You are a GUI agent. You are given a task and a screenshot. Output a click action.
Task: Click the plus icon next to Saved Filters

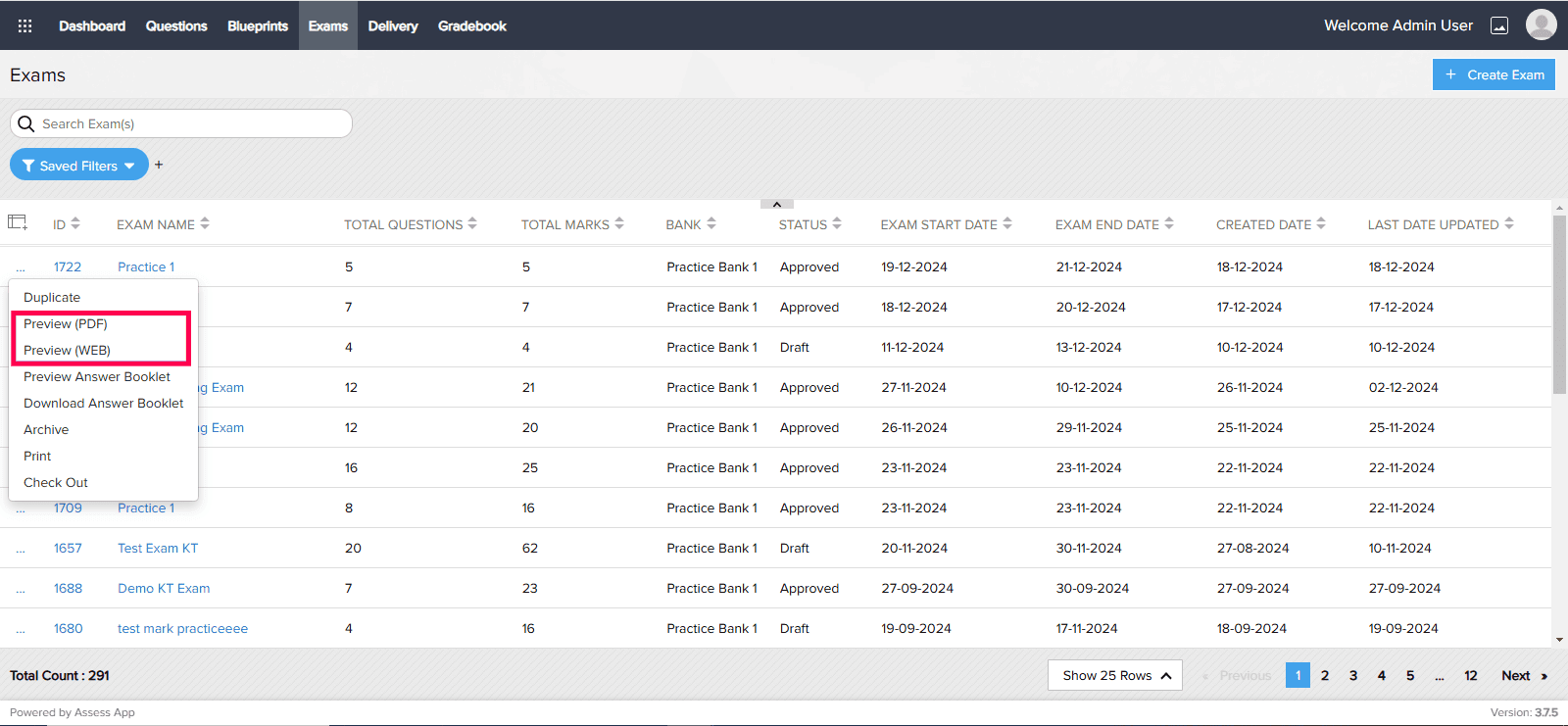click(159, 165)
